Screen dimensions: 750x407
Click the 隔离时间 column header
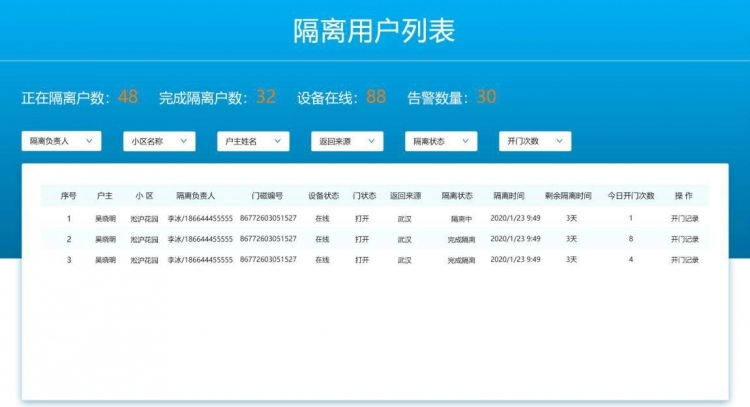pyautogui.click(x=509, y=196)
